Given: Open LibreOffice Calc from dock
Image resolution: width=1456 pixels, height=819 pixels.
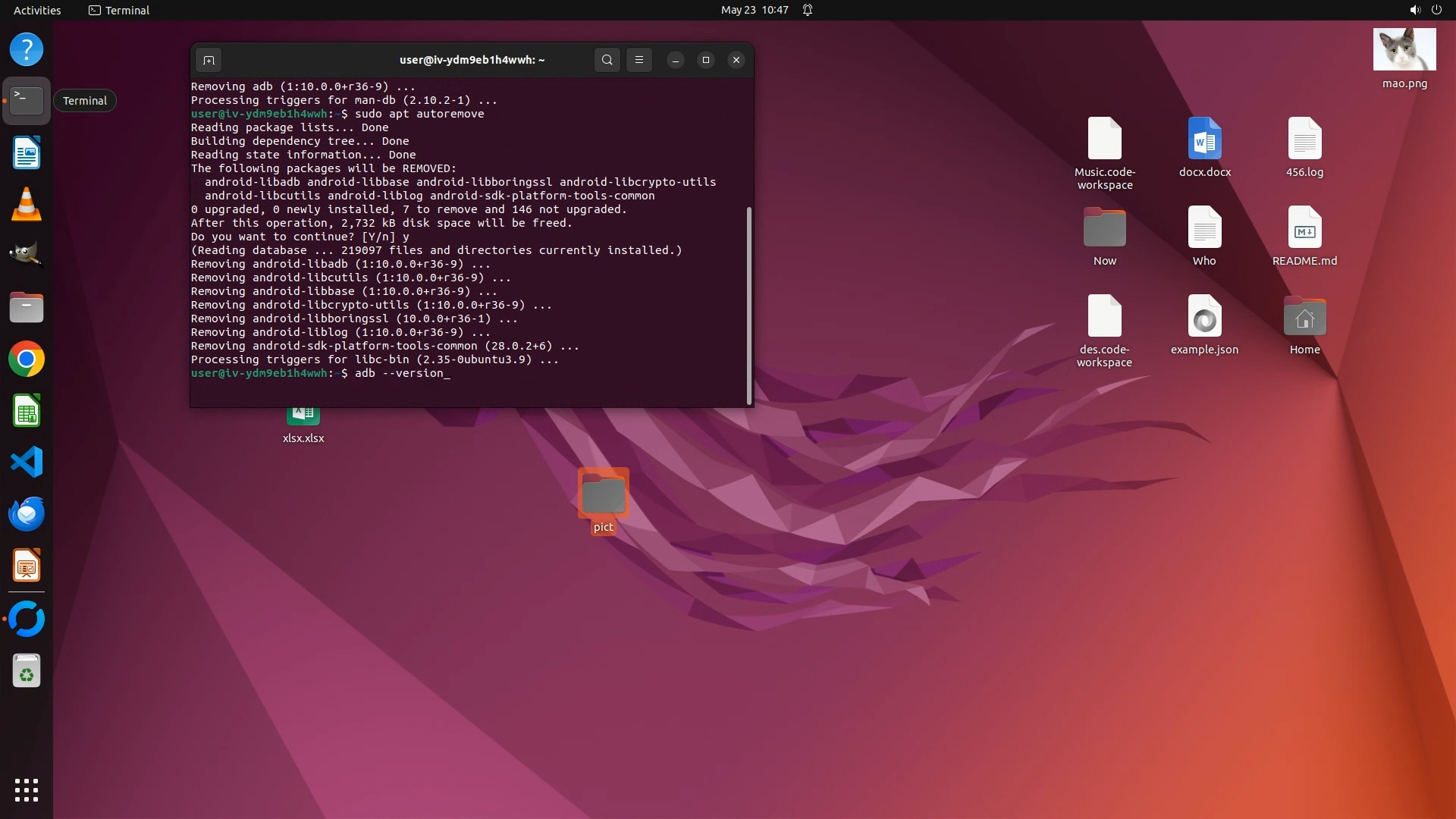Looking at the screenshot, I should click(27, 412).
